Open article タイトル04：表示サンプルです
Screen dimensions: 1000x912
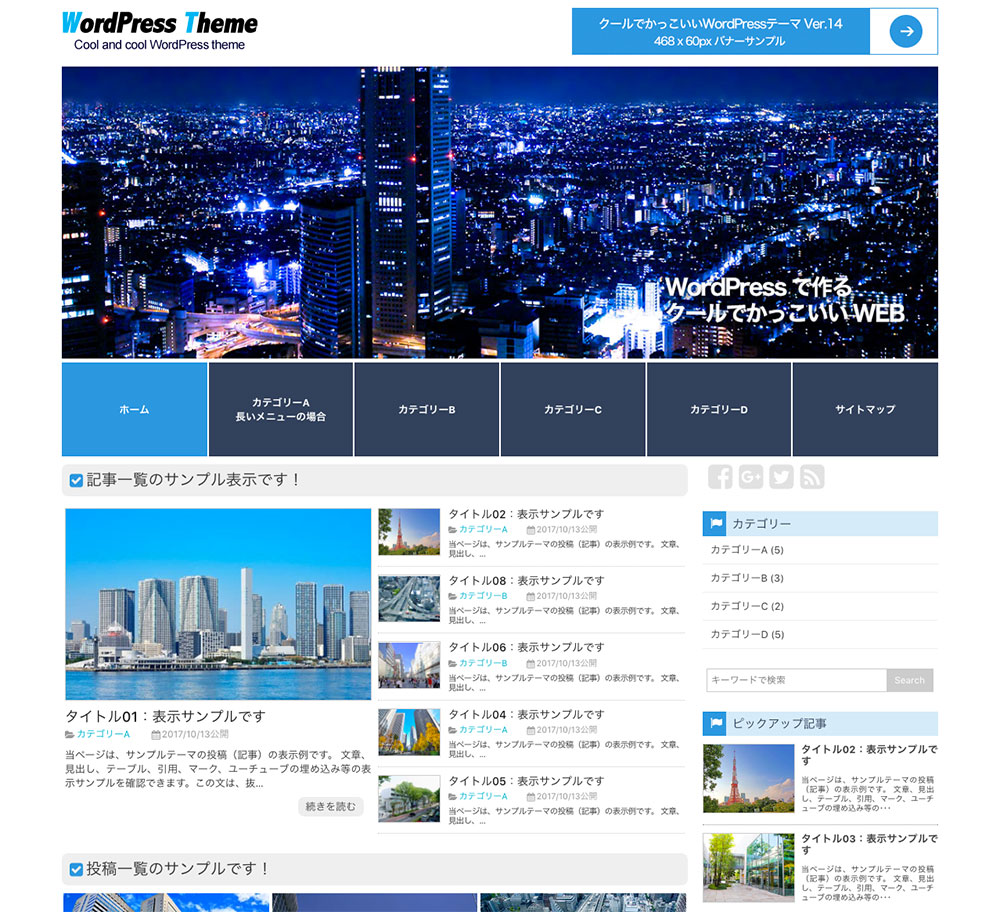coord(526,714)
